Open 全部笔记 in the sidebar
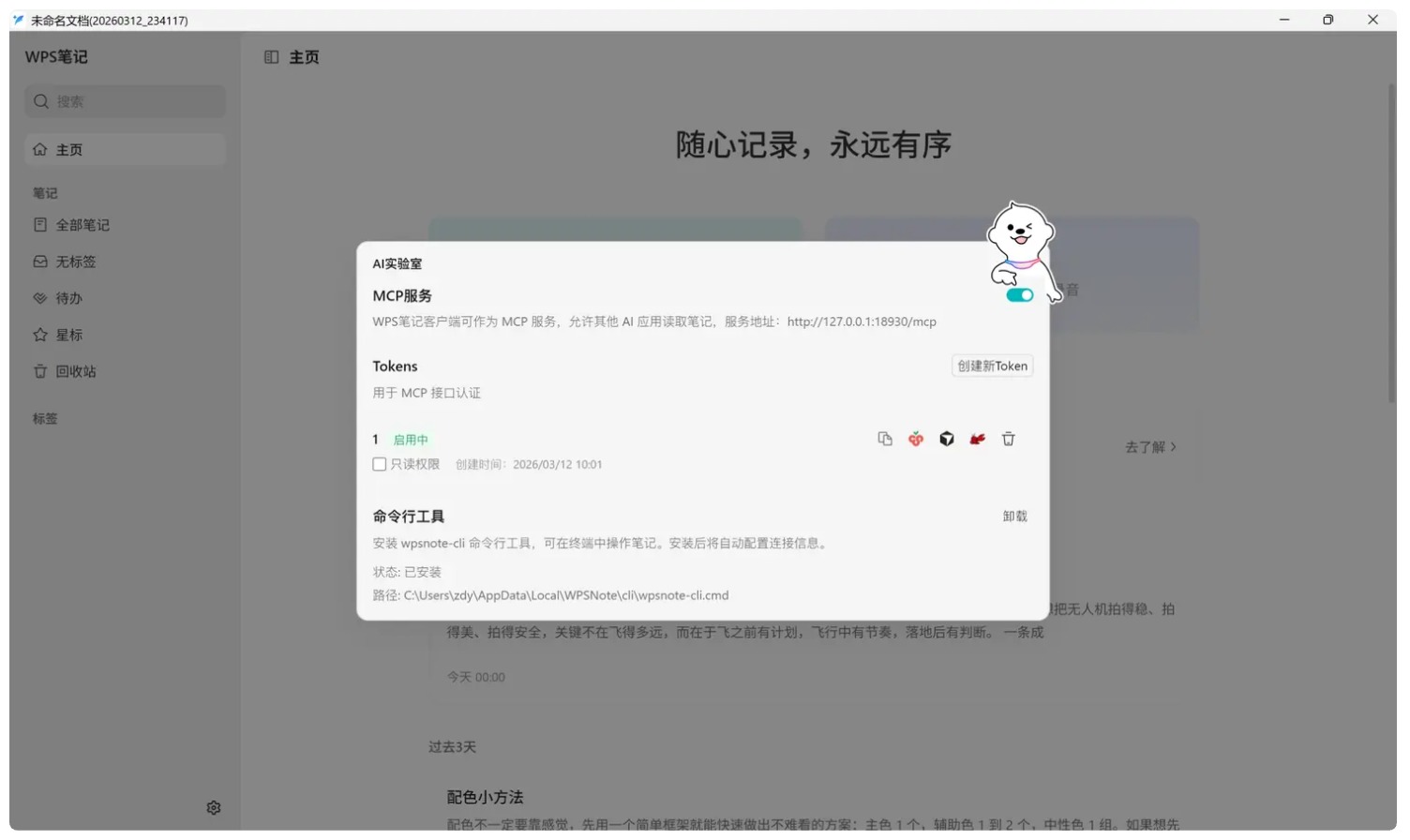Image resolution: width=1410 pixels, height=840 pixels. coord(82,225)
